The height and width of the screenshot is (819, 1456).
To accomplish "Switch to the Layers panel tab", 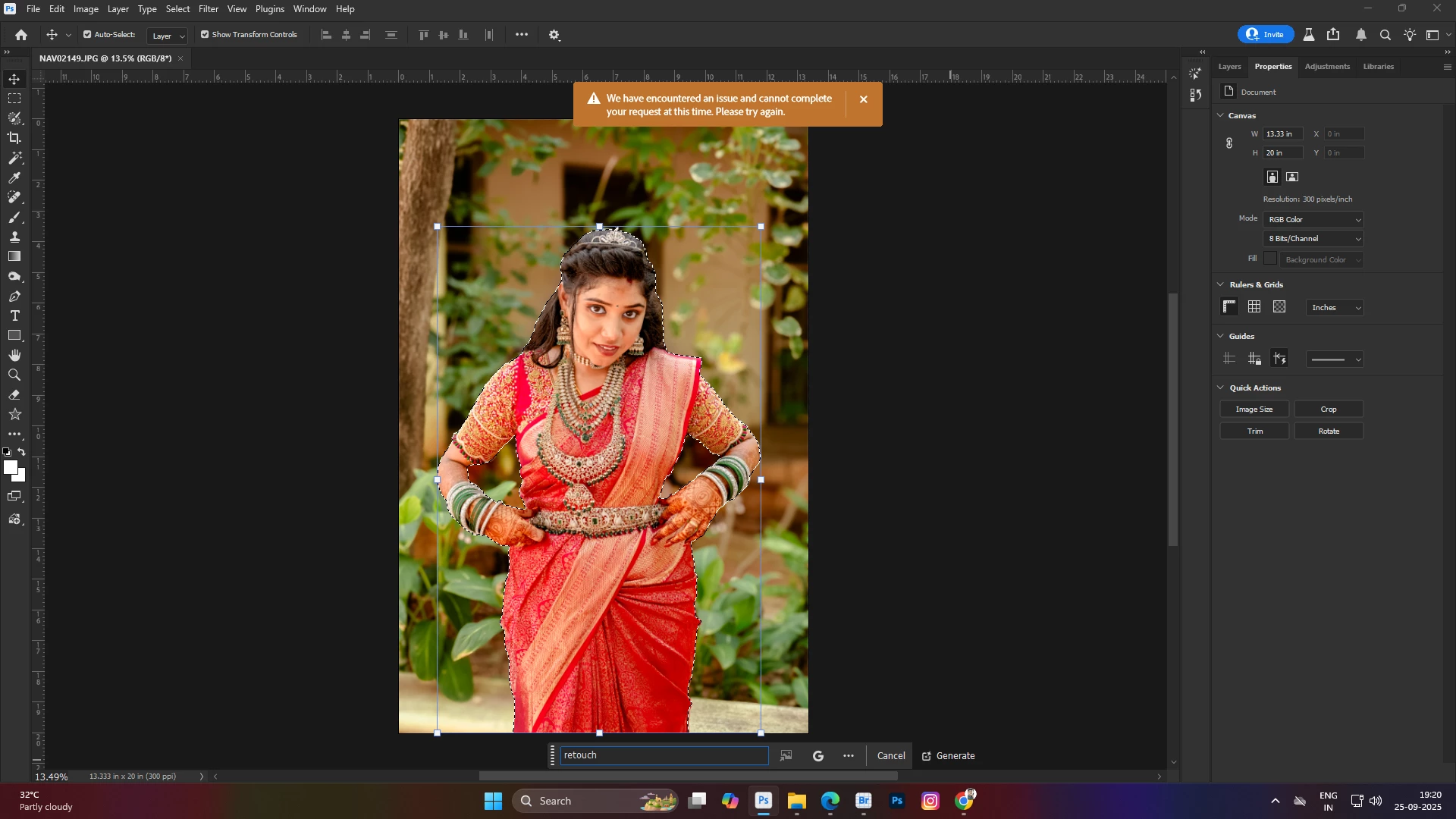I will point(1229,67).
